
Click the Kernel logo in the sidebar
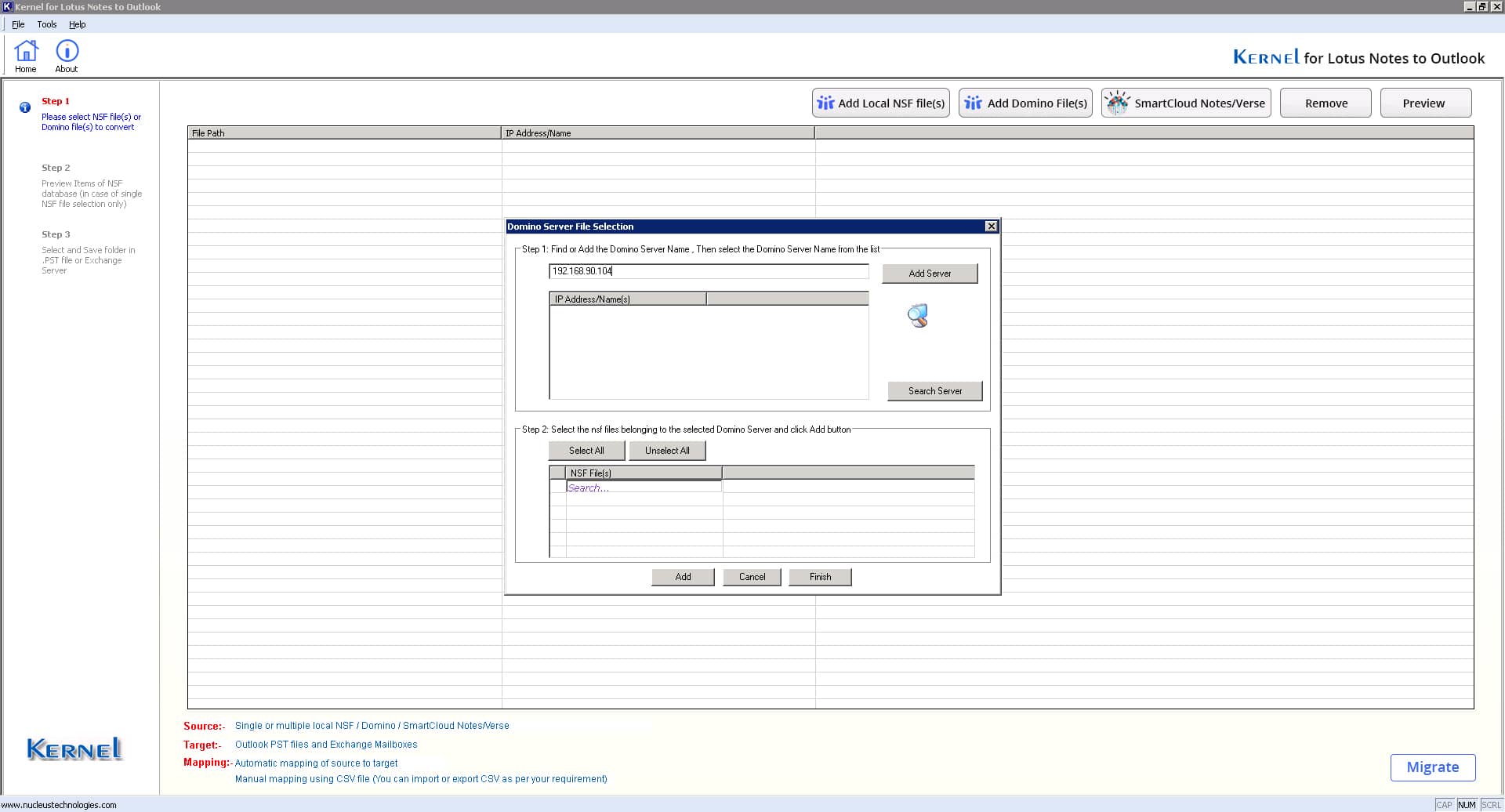[74, 749]
